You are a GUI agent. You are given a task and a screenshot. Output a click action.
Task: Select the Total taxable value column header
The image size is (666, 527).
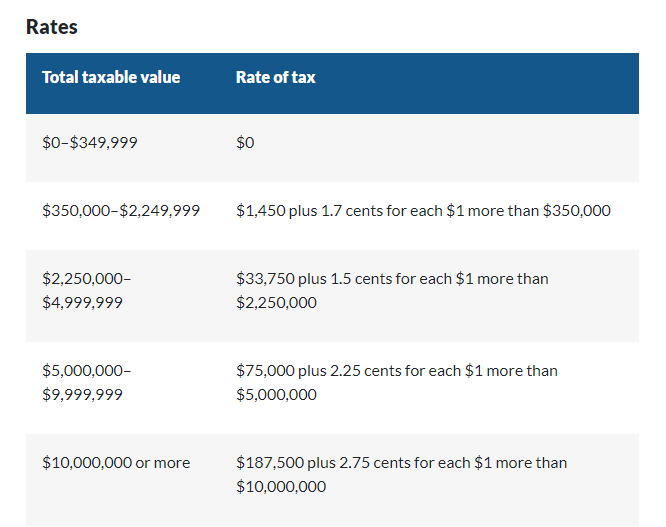(x=111, y=77)
